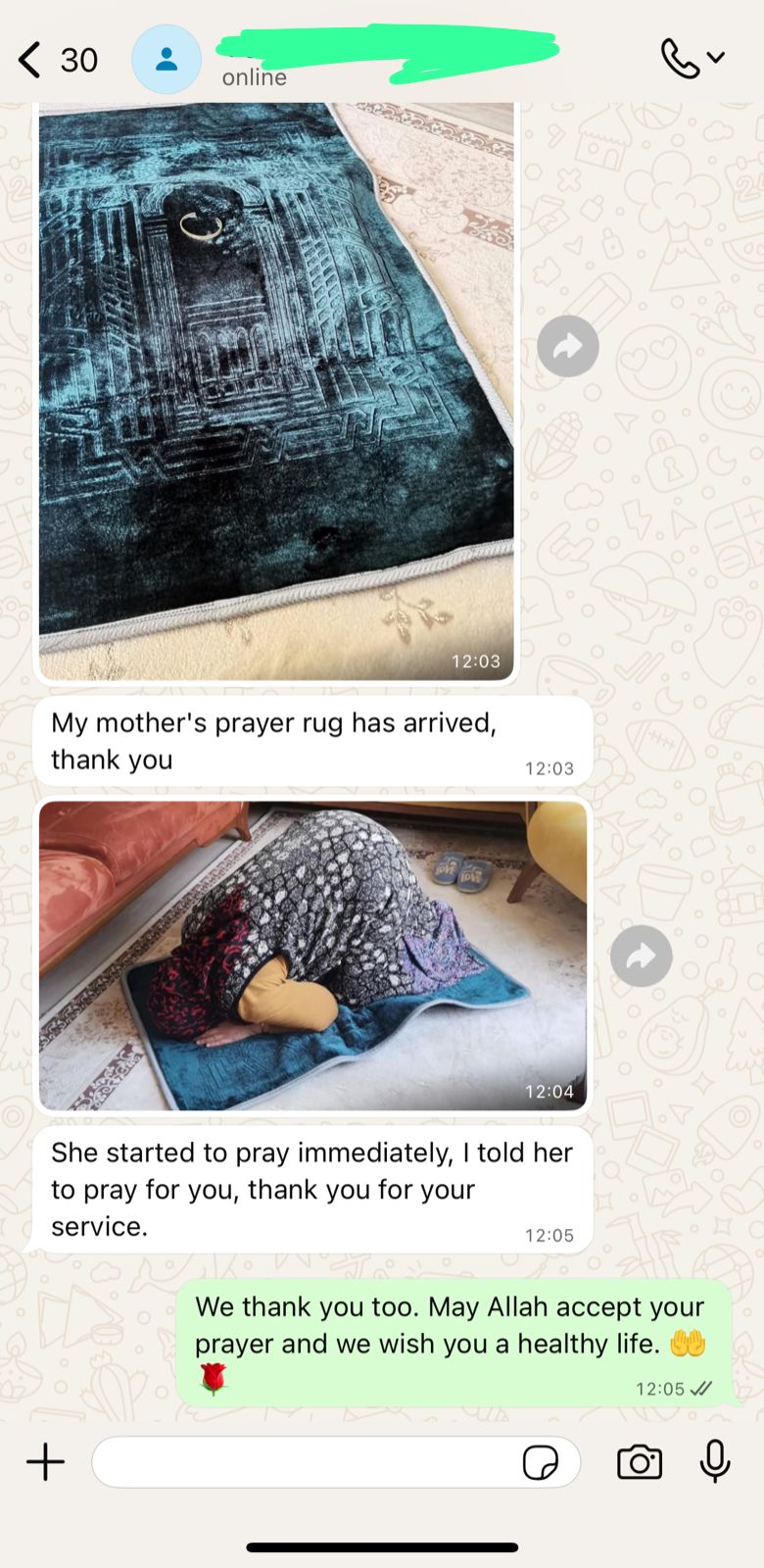Select the "My mother's prayer rug has arrived" message
This screenshot has height=1568, width=764.
tap(312, 741)
